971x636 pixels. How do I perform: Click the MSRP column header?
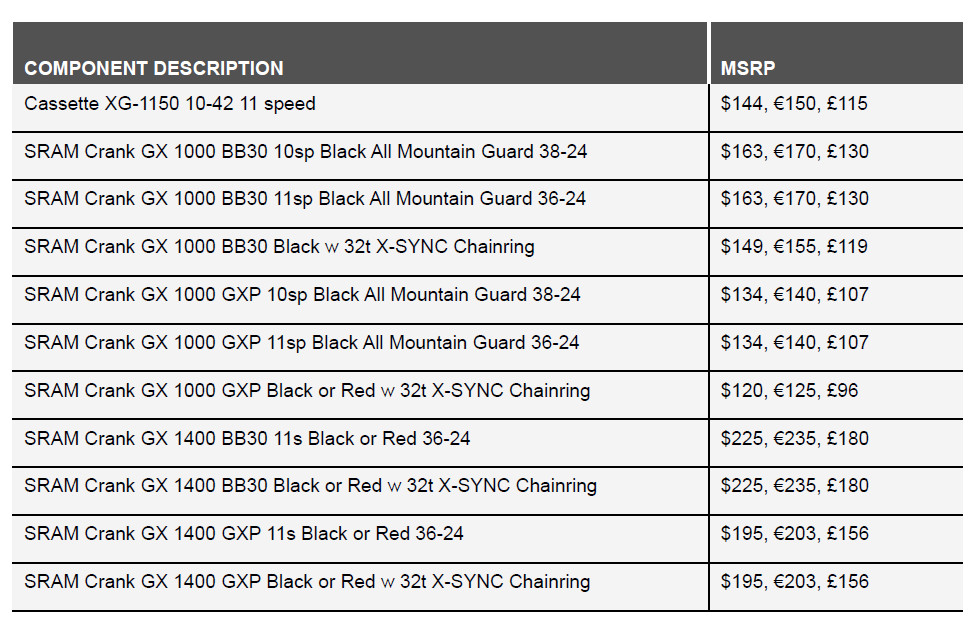point(748,69)
